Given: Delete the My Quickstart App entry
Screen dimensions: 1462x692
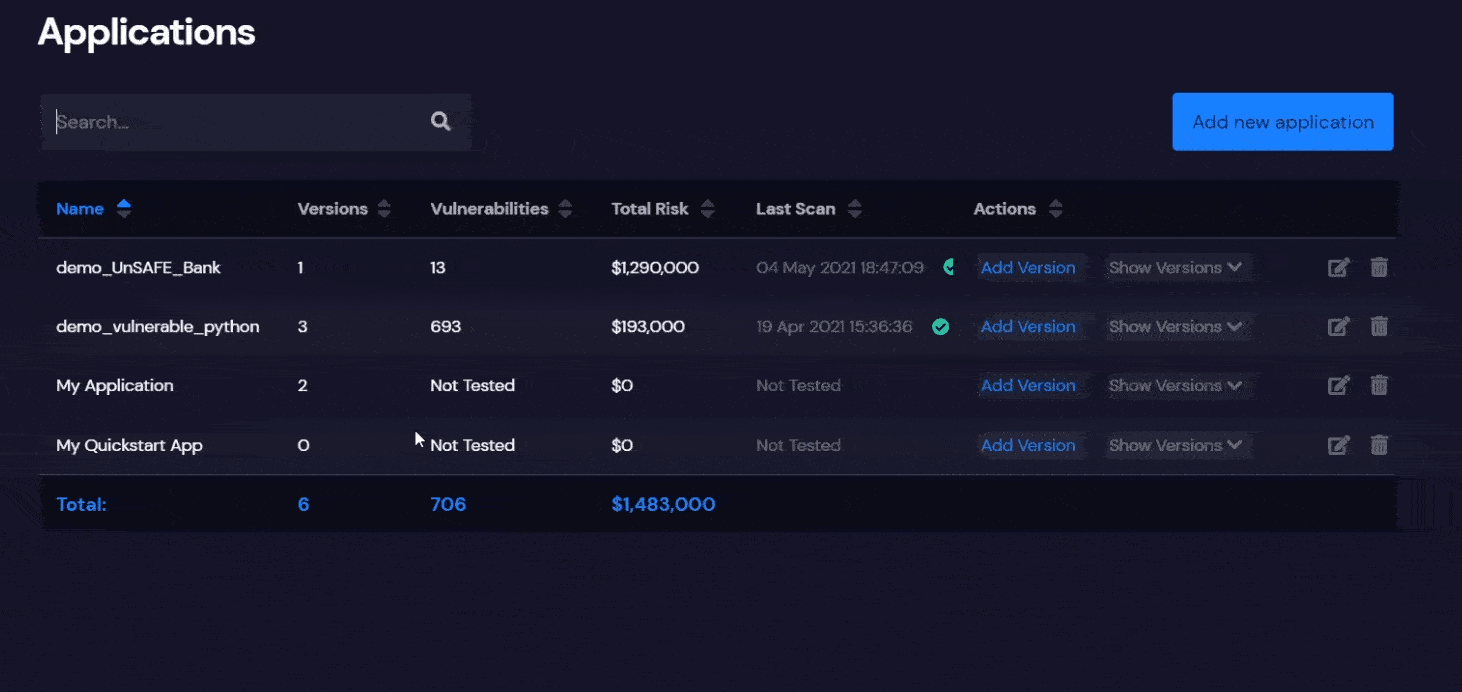Looking at the screenshot, I should click(1379, 445).
